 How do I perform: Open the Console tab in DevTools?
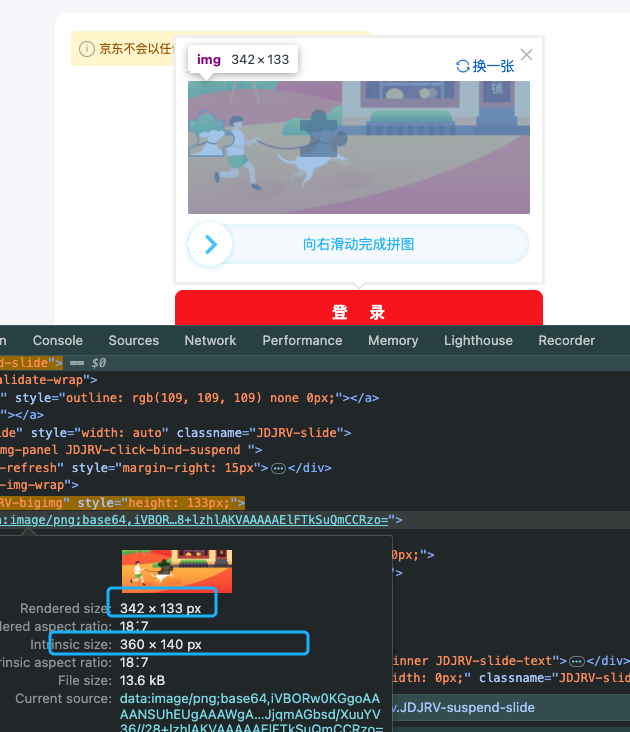58,340
